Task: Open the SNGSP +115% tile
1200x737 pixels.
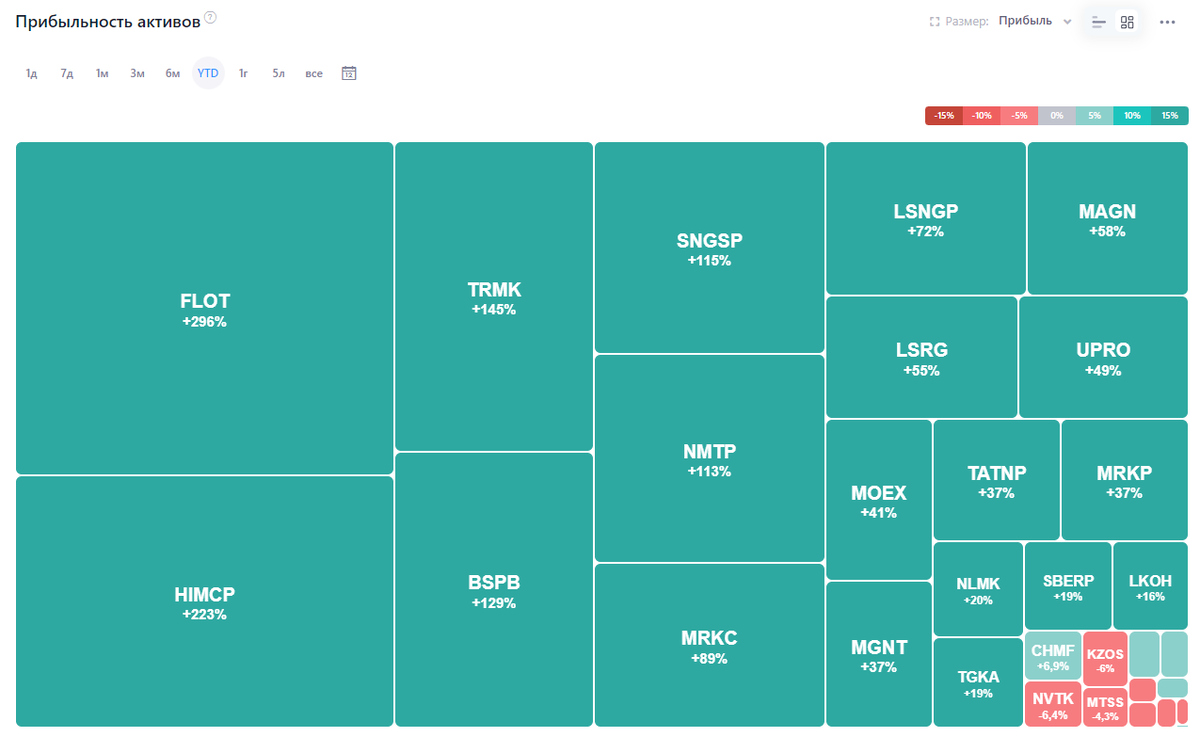Action: (709, 247)
